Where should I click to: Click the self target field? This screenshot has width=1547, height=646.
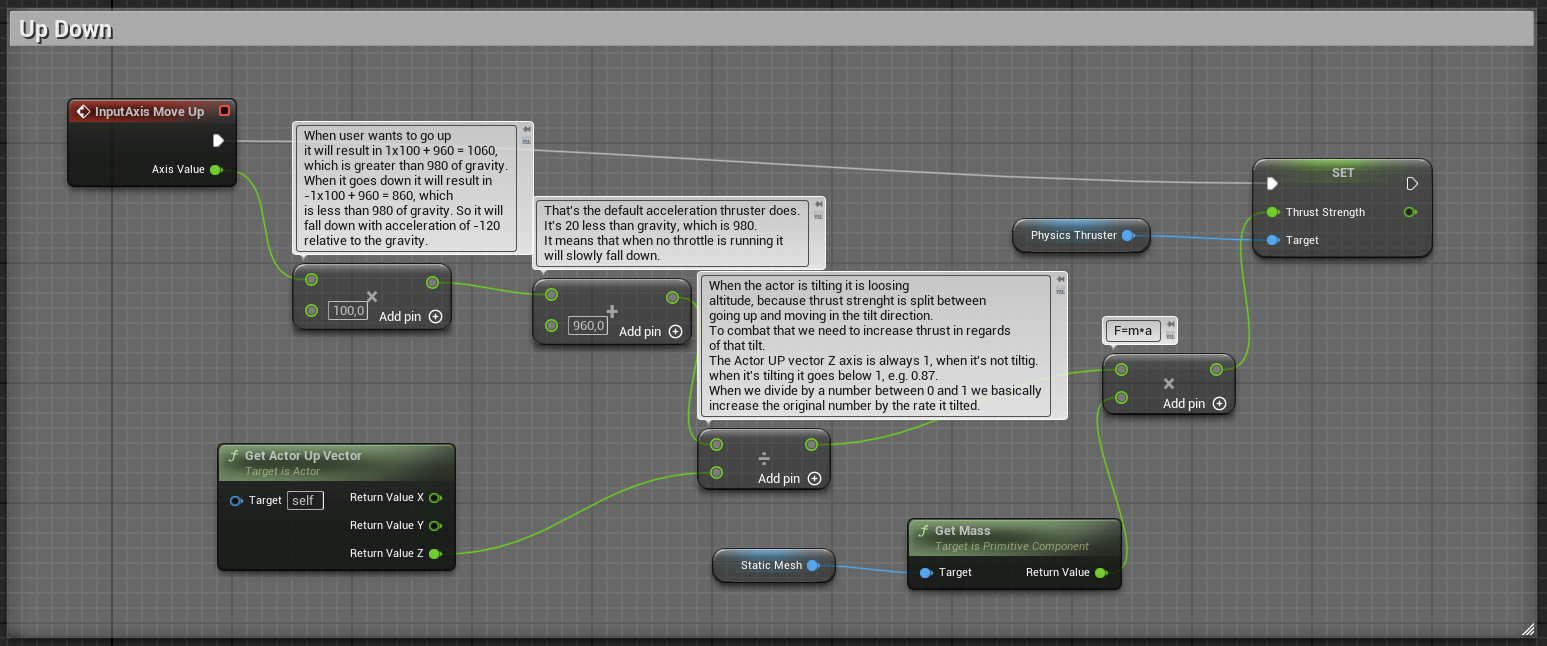coord(305,500)
